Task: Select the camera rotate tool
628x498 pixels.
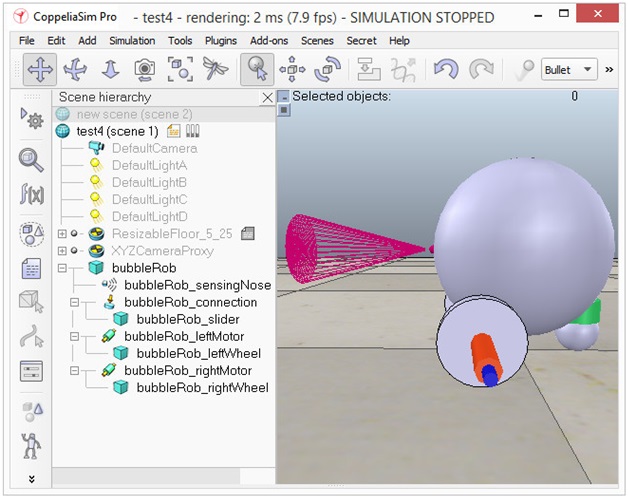Action: (75, 70)
